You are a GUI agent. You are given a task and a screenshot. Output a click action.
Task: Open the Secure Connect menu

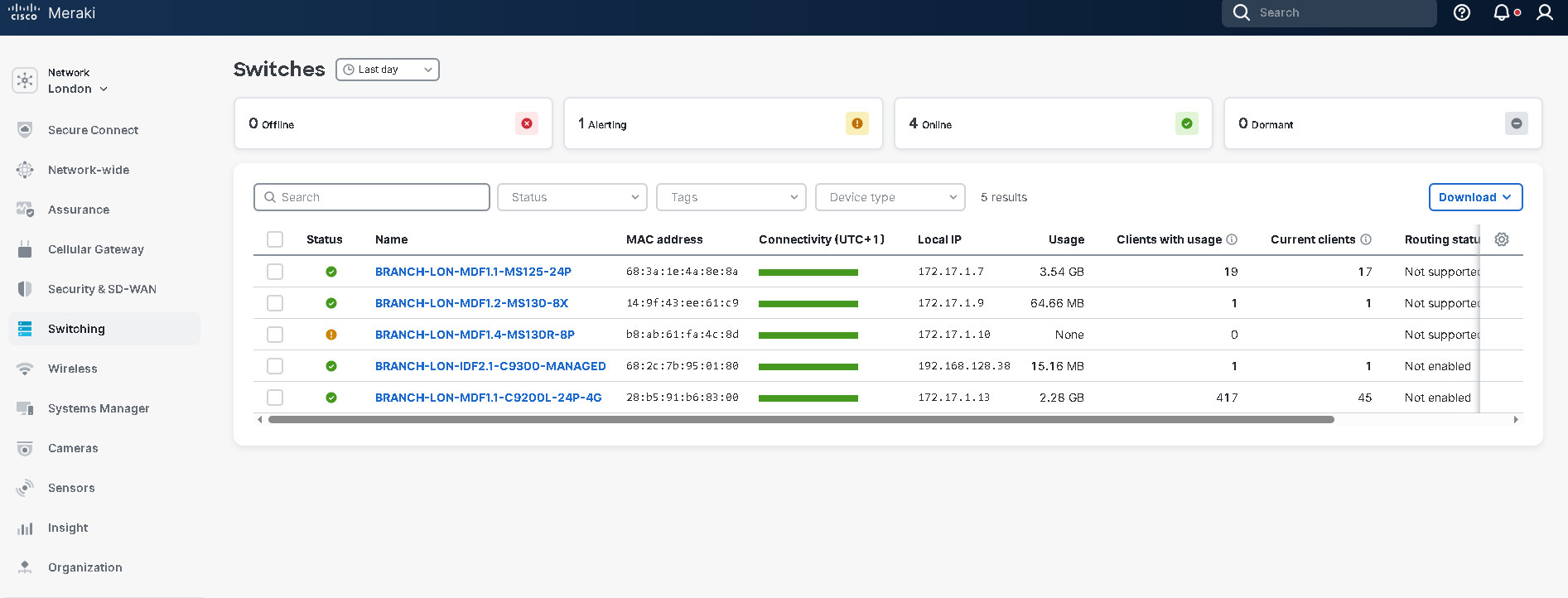(93, 130)
